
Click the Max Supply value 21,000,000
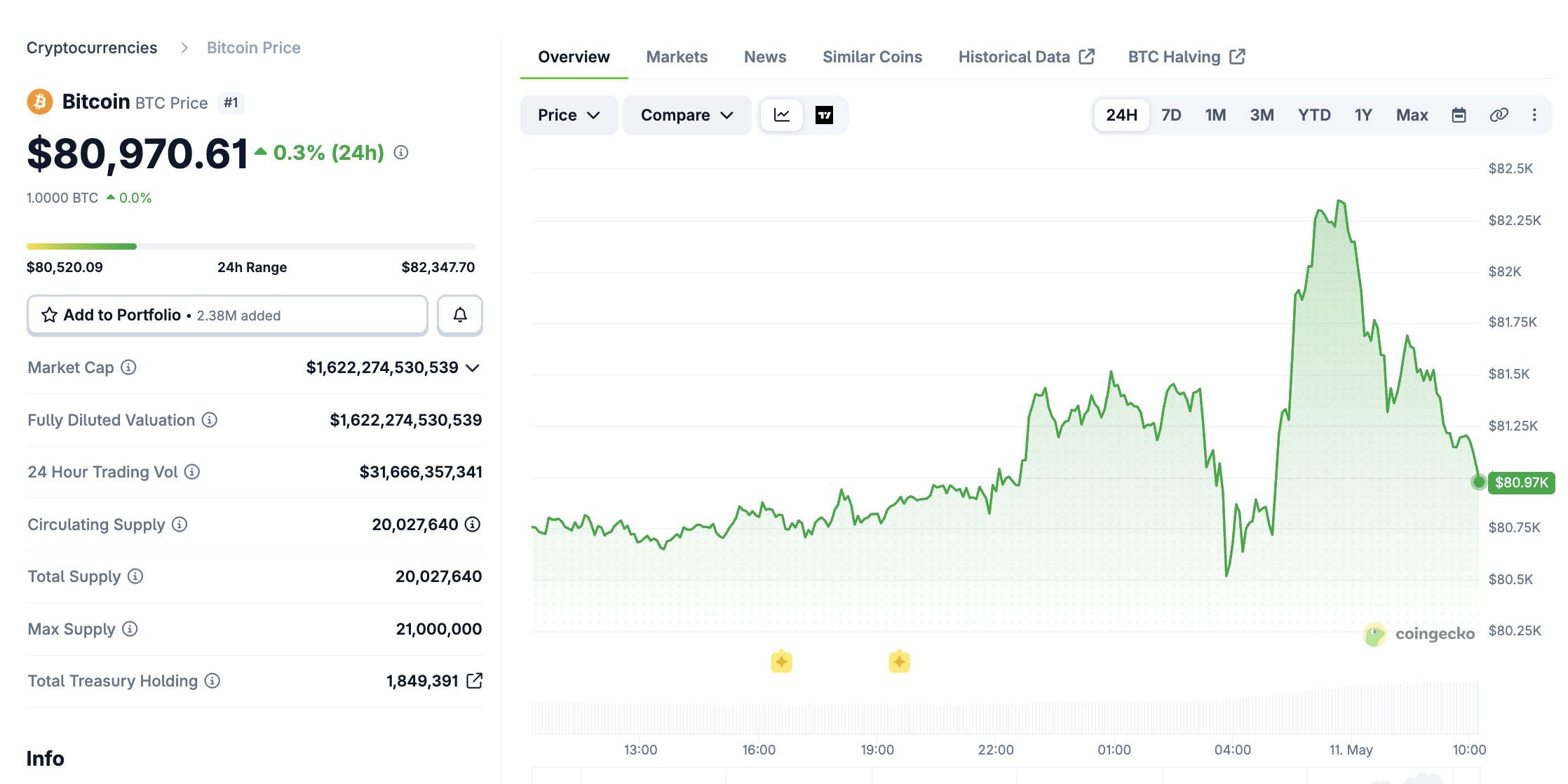point(439,629)
